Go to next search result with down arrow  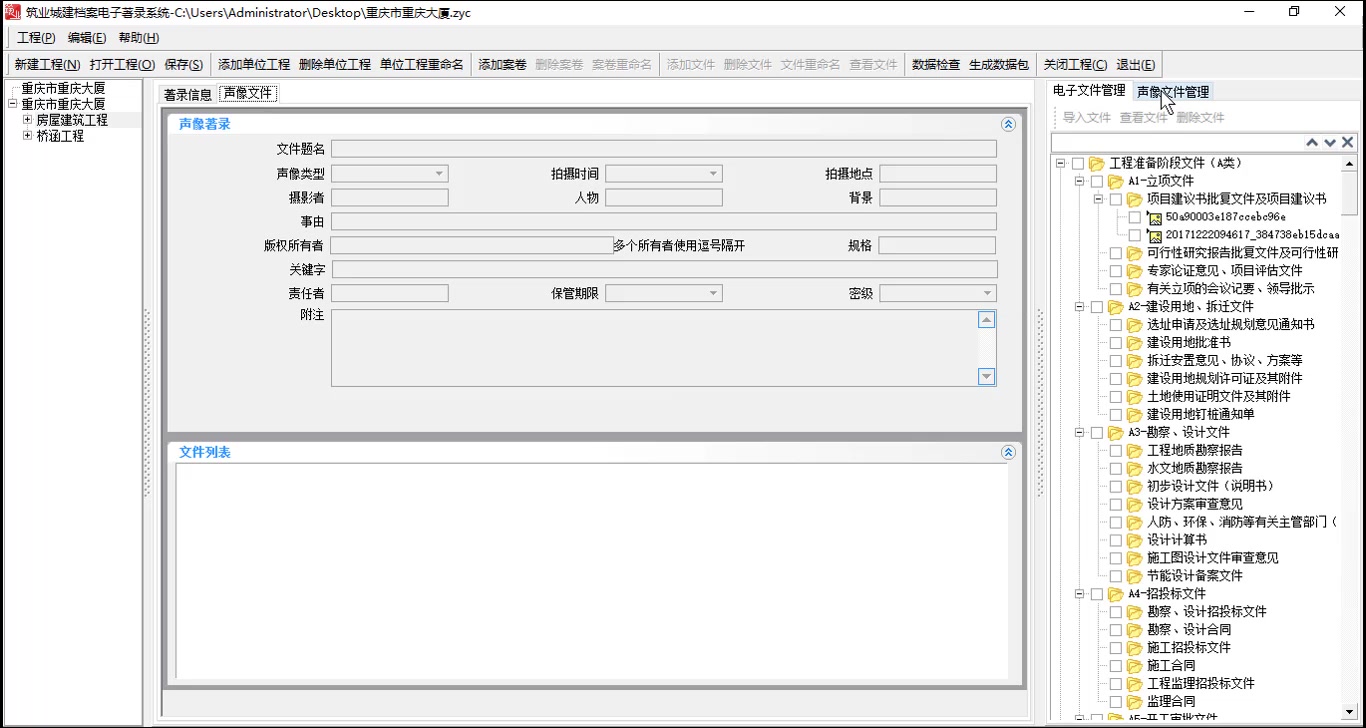click(1330, 143)
